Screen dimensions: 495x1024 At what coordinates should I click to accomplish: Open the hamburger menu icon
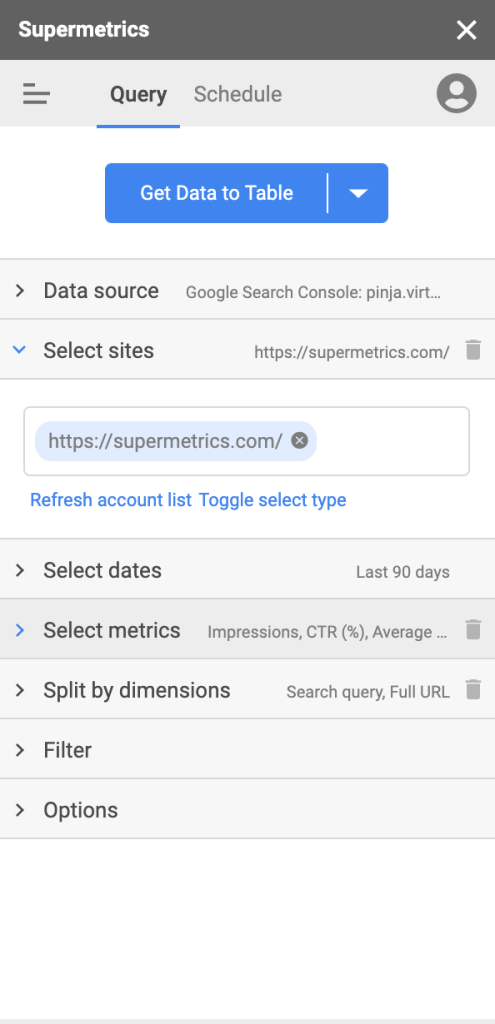(36, 94)
